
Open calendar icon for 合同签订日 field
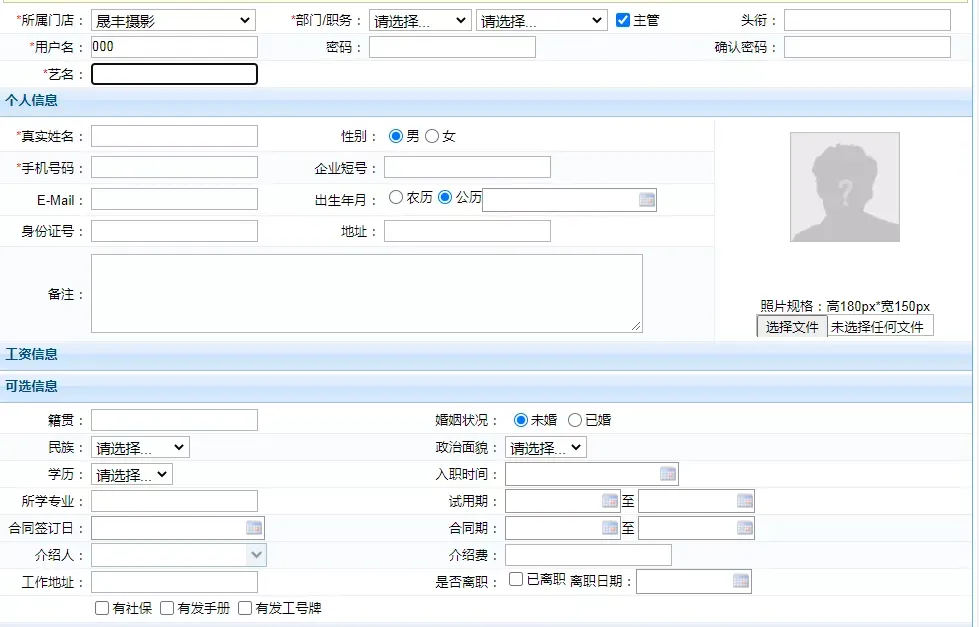(x=254, y=528)
